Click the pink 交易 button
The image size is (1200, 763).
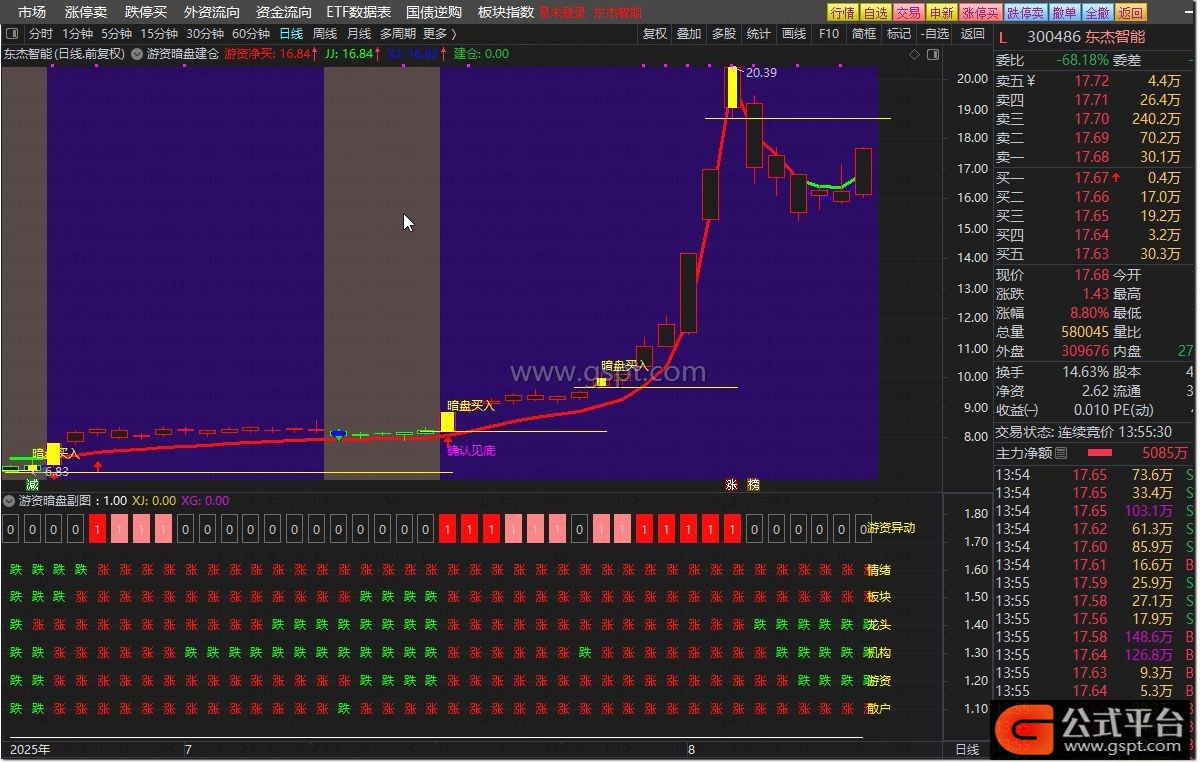tap(908, 13)
